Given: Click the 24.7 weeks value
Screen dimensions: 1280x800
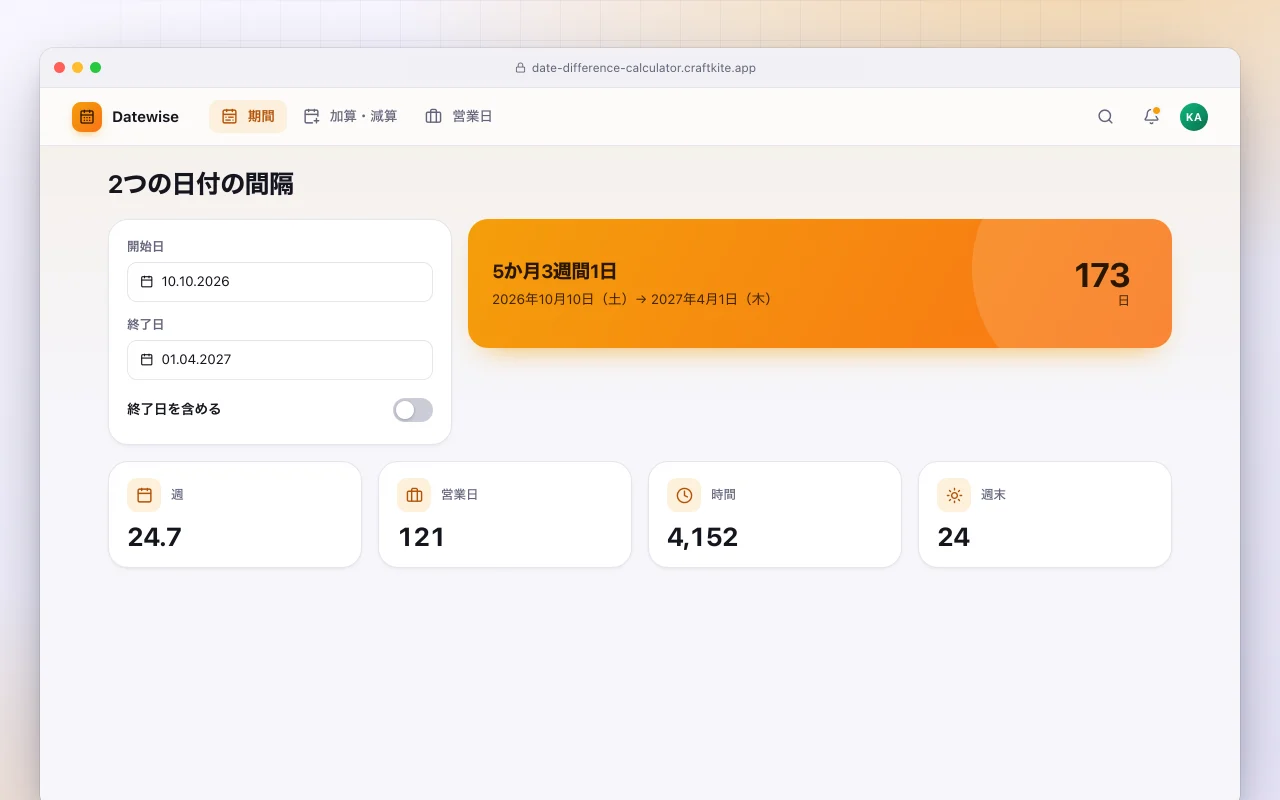Looking at the screenshot, I should pos(155,537).
